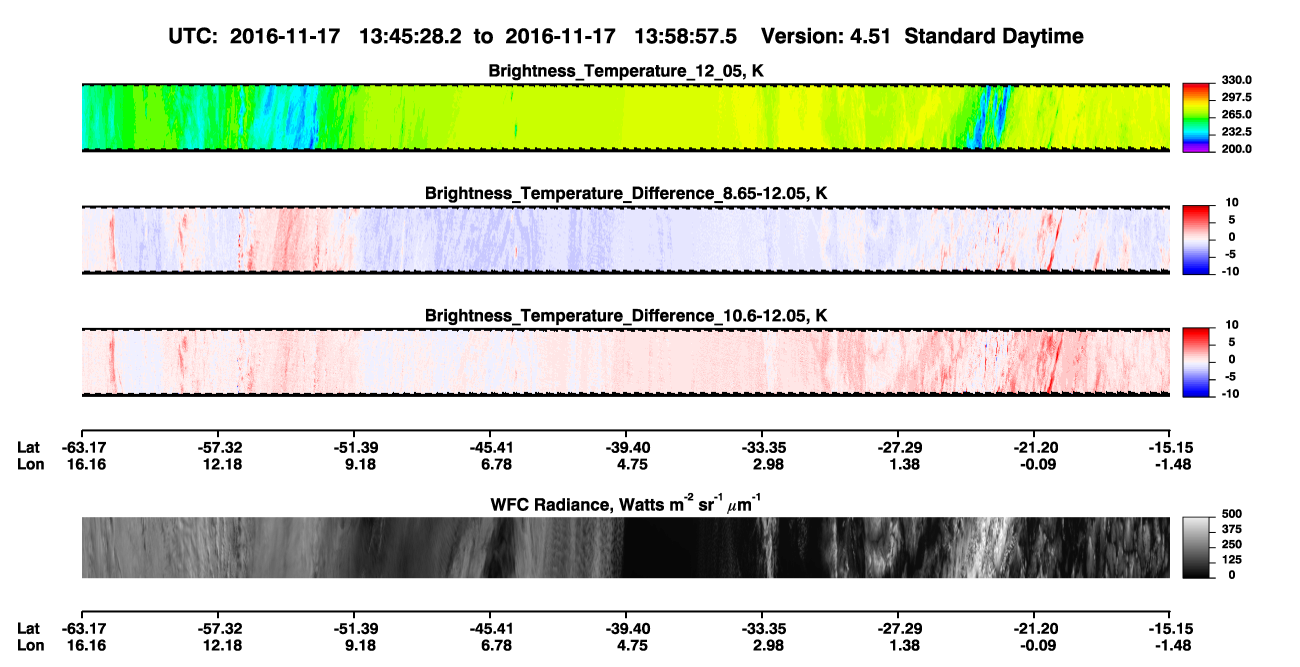Image resolution: width=1300 pixels, height=667 pixels.
Task: Click the red-blue colorbar beside 10.6-12.05 panel
Action: click(1197, 362)
